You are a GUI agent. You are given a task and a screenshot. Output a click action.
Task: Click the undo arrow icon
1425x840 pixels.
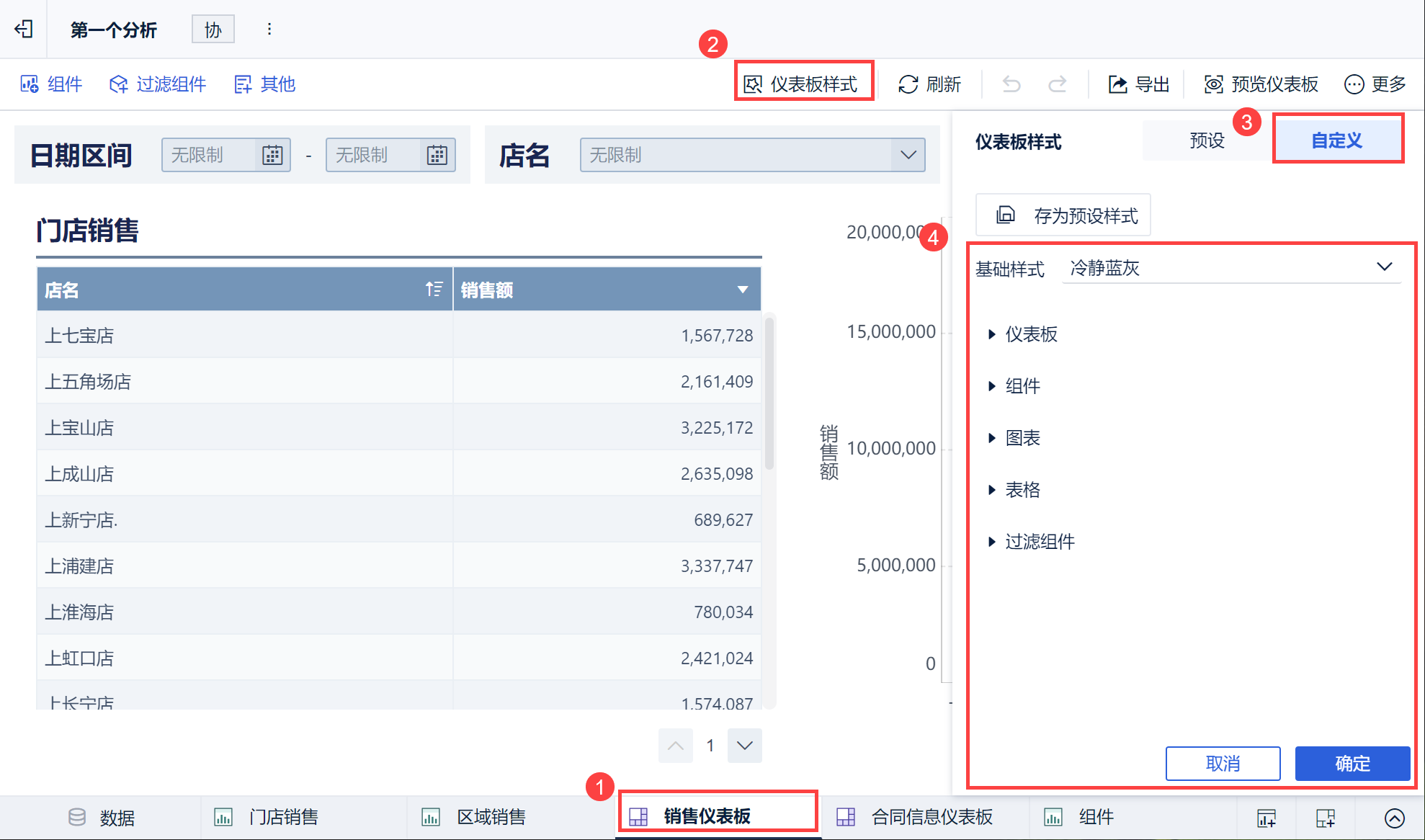pos(1011,84)
